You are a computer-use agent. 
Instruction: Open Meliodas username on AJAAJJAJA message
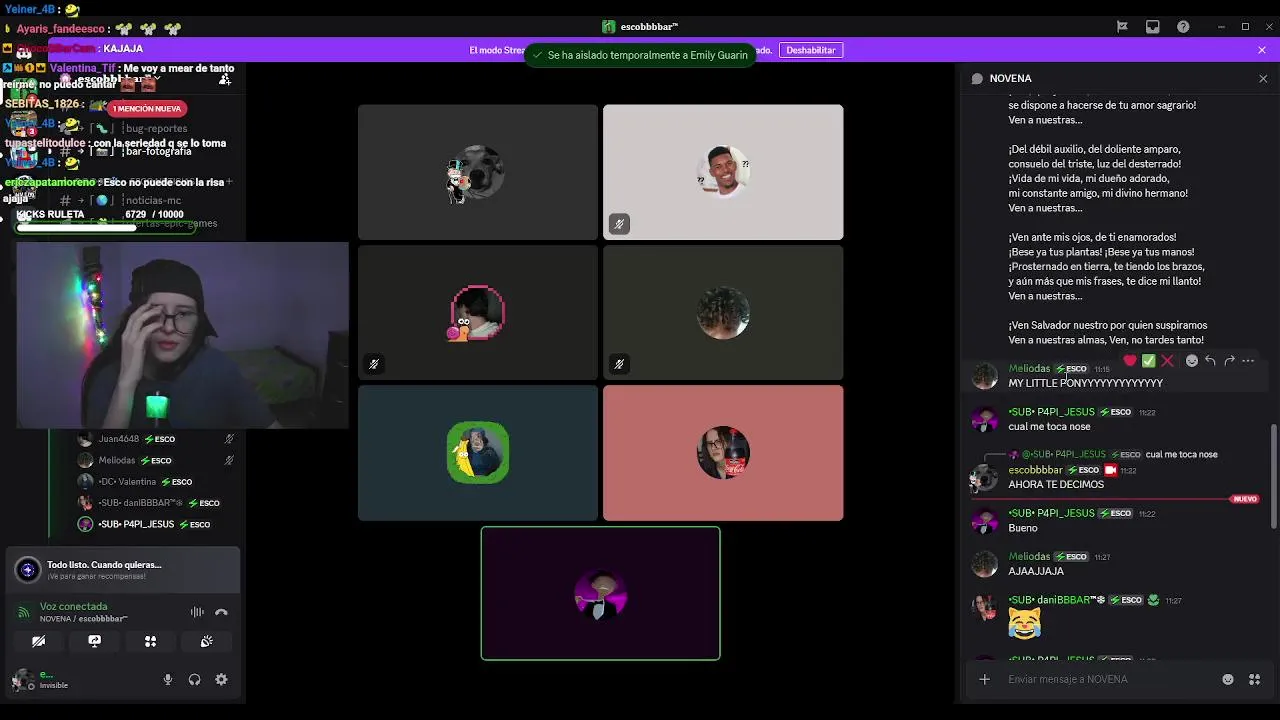tap(1029, 556)
